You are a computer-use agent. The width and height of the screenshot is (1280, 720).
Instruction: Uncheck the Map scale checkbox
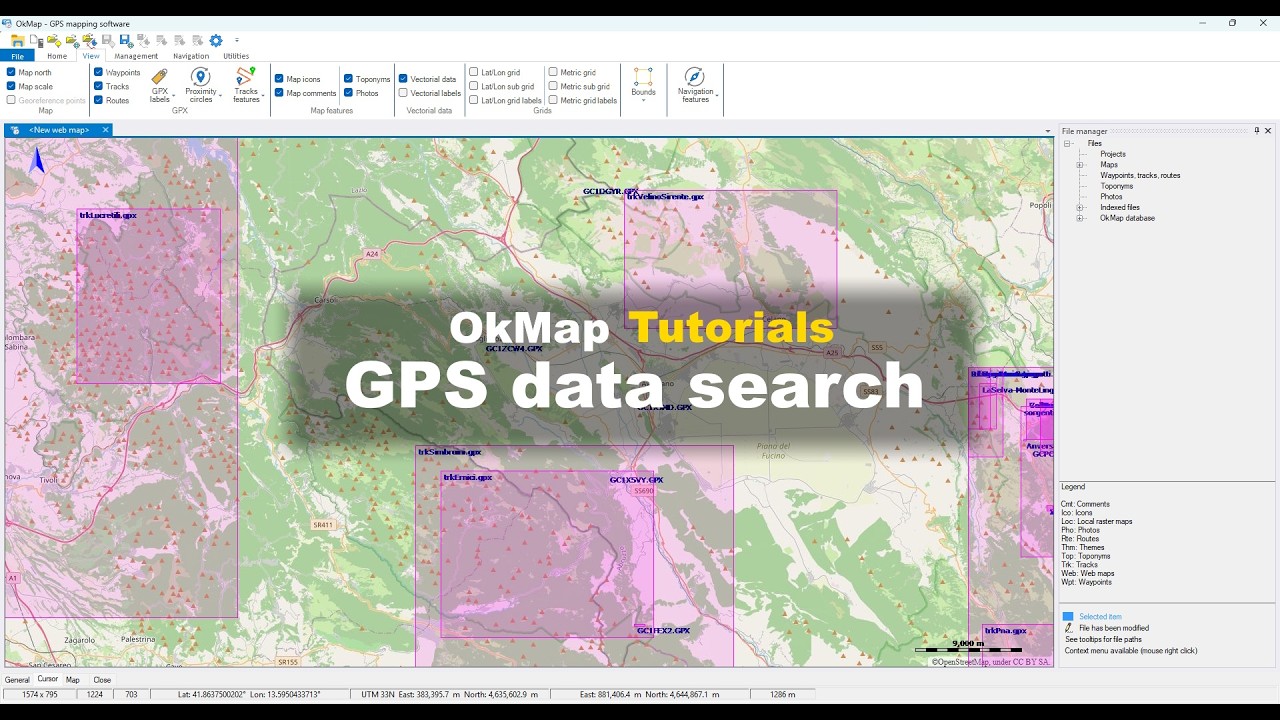point(11,86)
